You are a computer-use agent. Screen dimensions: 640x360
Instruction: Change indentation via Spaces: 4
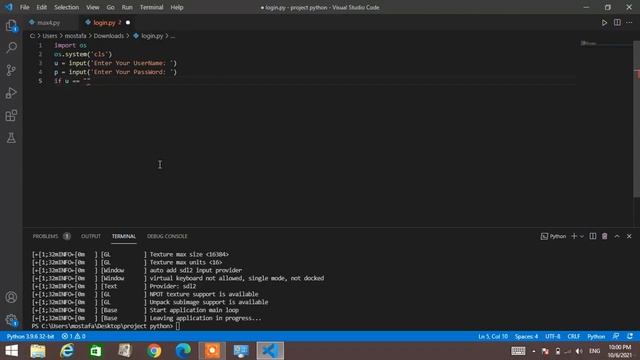click(x=526, y=336)
